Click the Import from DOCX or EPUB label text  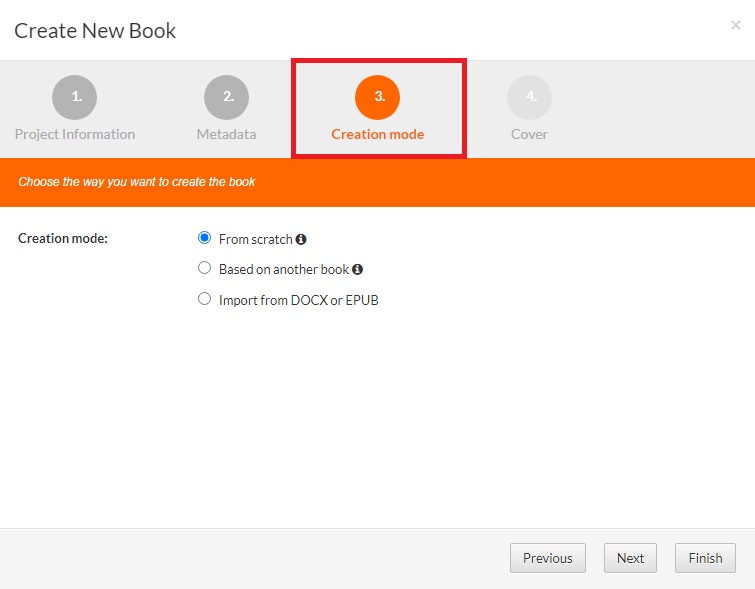[298, 300]
